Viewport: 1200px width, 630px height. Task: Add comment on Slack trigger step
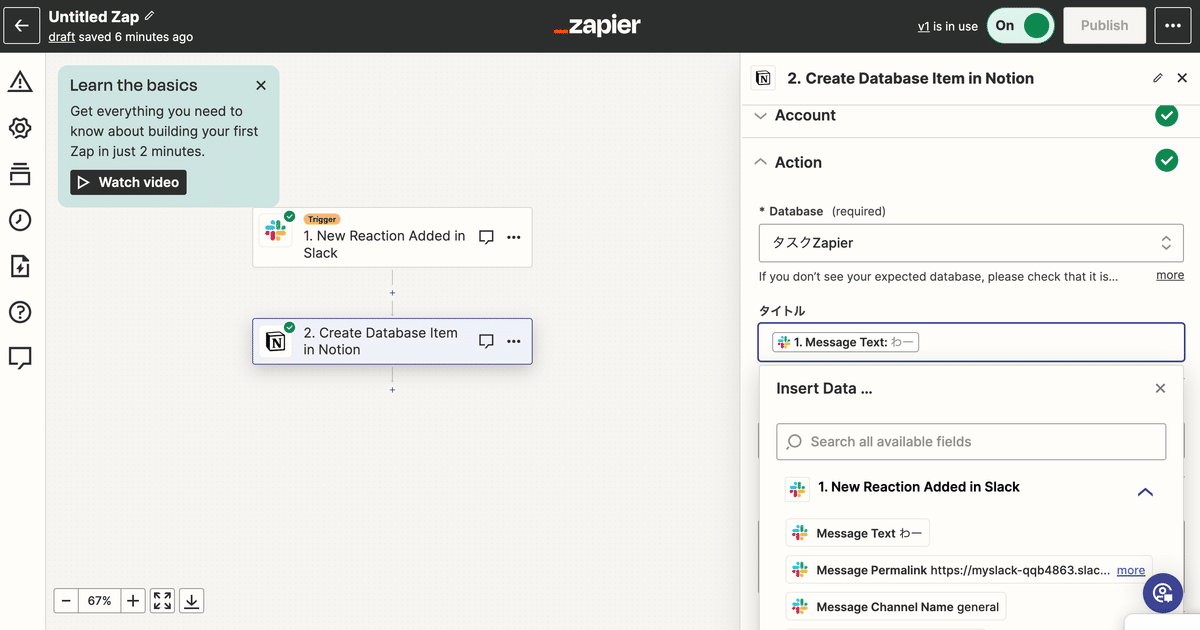pyautogui.click(x=486, y=237)
